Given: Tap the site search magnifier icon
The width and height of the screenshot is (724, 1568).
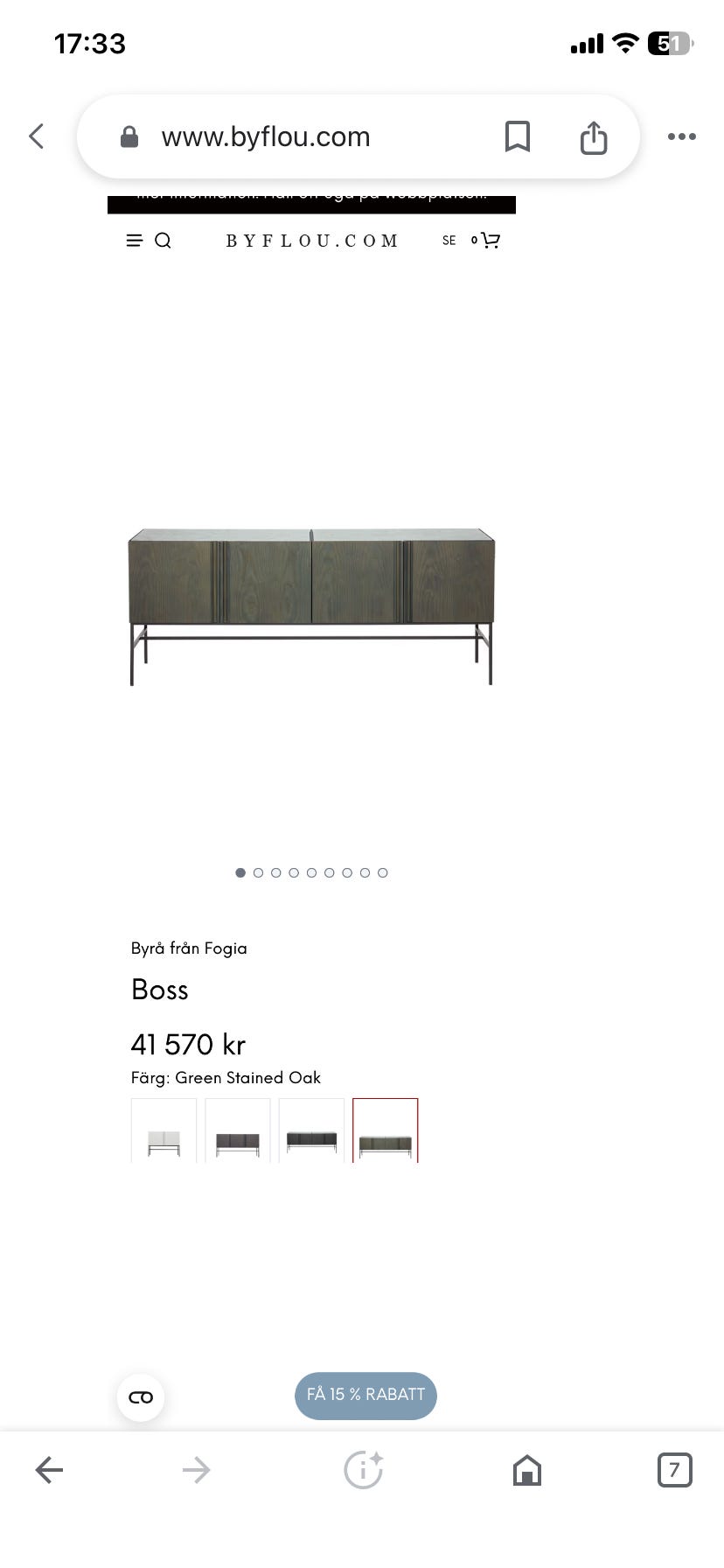Looking at the screenshot, I should point(163,241).
